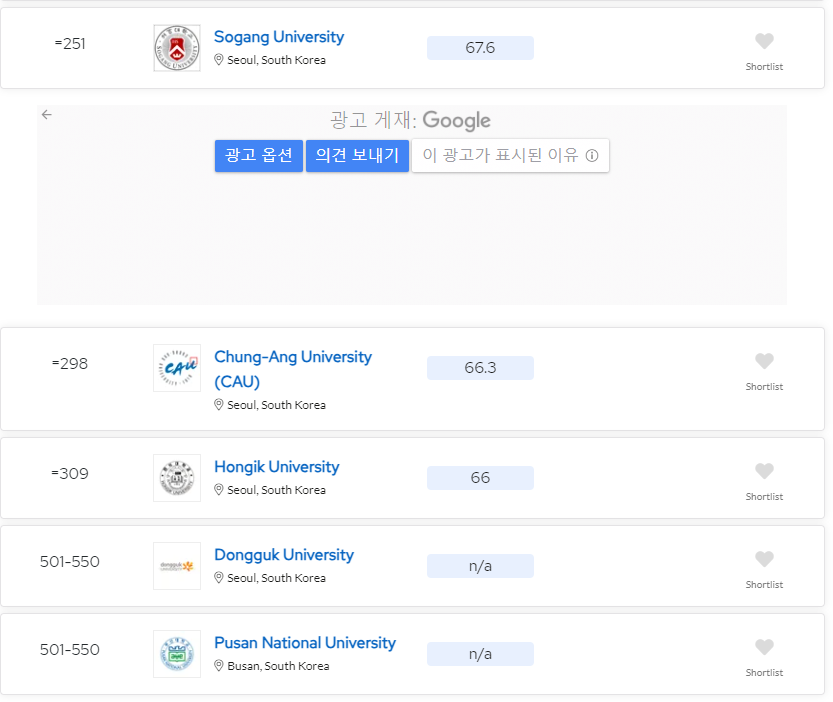Click the Sogang University crest logo

[177, 48]
